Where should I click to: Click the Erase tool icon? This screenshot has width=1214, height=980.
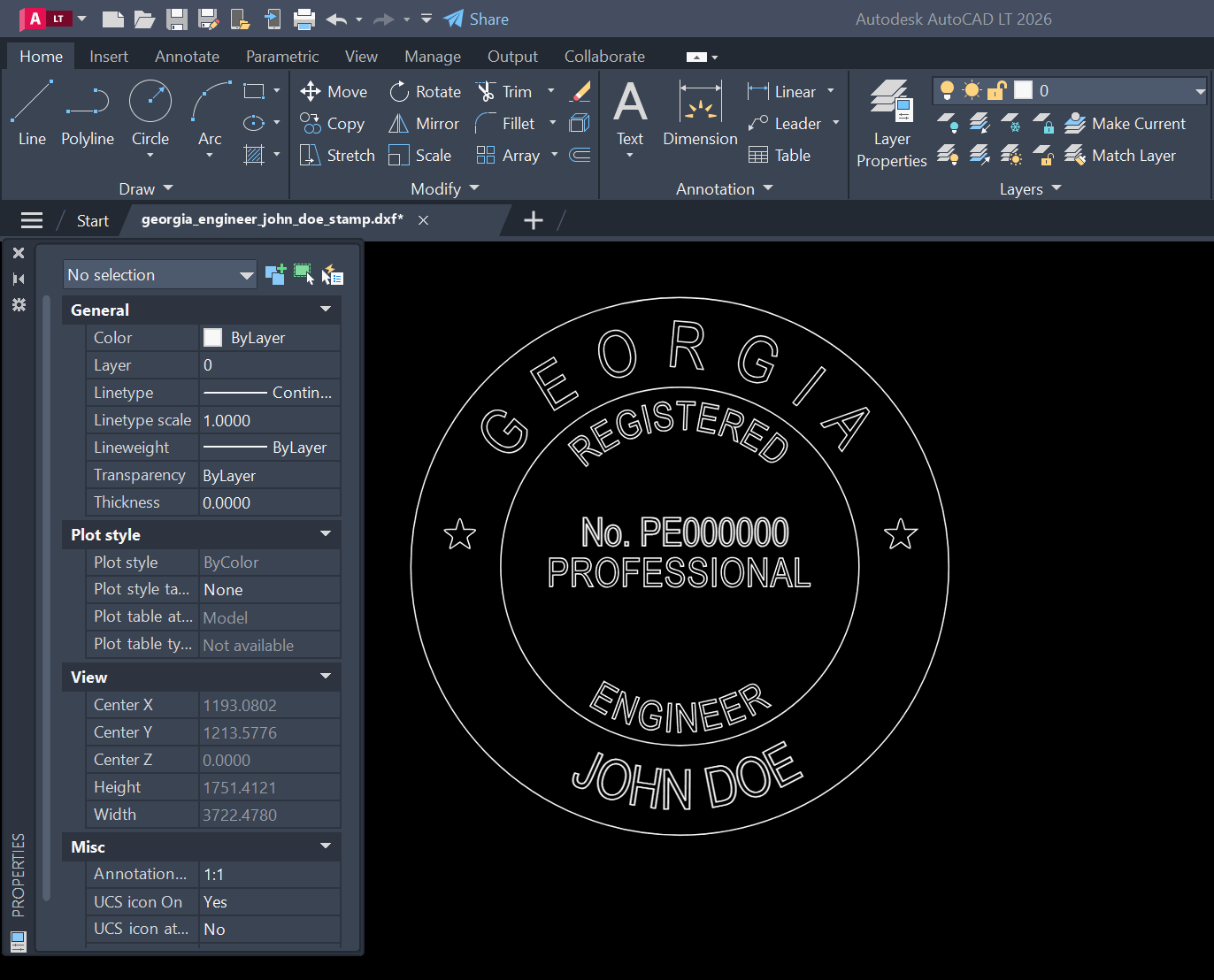pyautogui.click(x=580, y=91)
